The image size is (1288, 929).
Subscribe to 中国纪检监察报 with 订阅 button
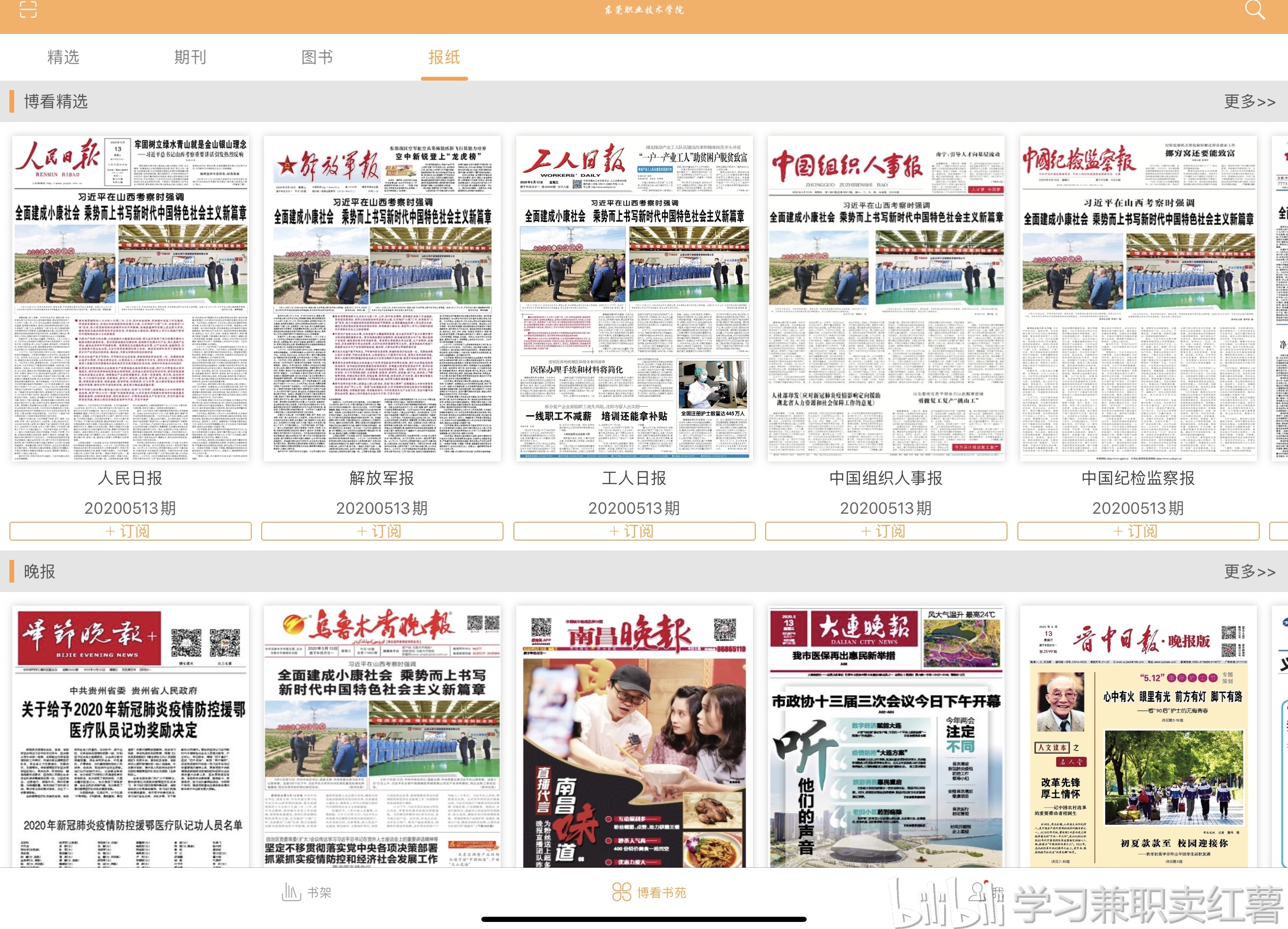tap(1138, 532)
